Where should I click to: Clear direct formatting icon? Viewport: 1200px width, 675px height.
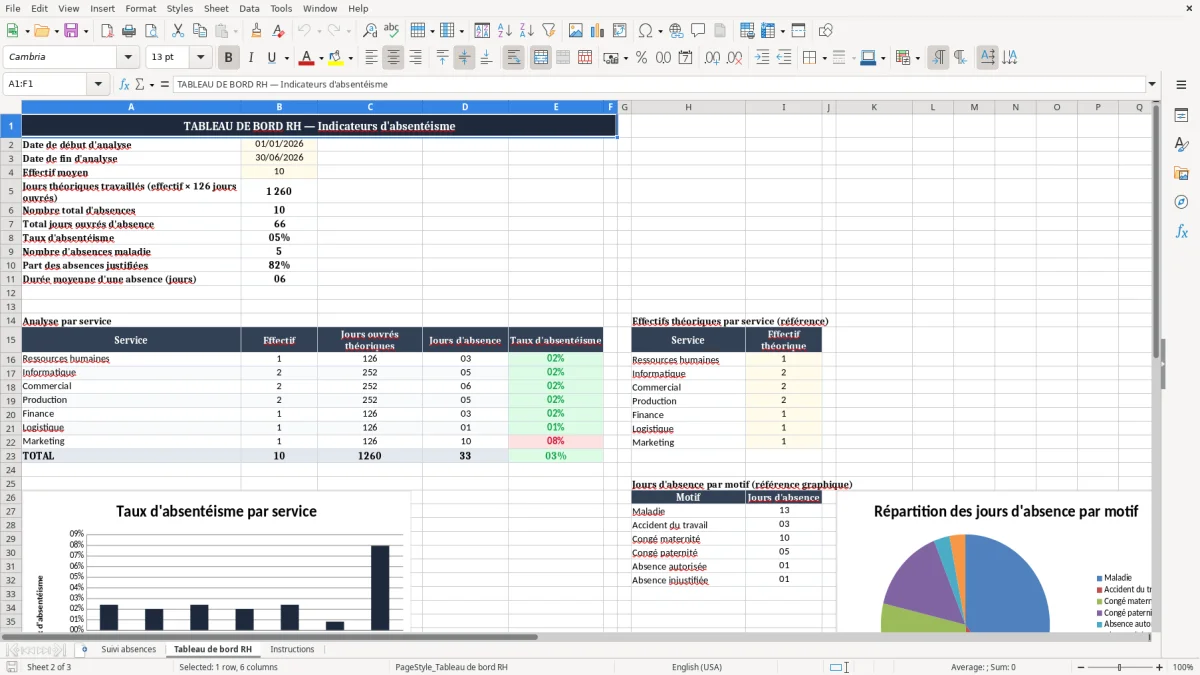[x=278, y=31]
